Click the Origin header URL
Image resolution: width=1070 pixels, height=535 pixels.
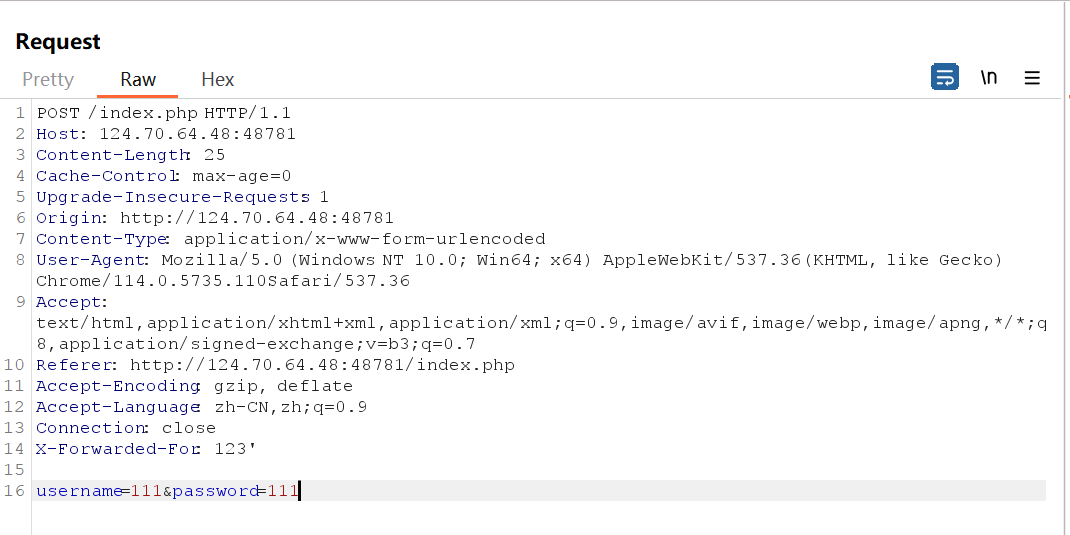(x=257, y=218)
